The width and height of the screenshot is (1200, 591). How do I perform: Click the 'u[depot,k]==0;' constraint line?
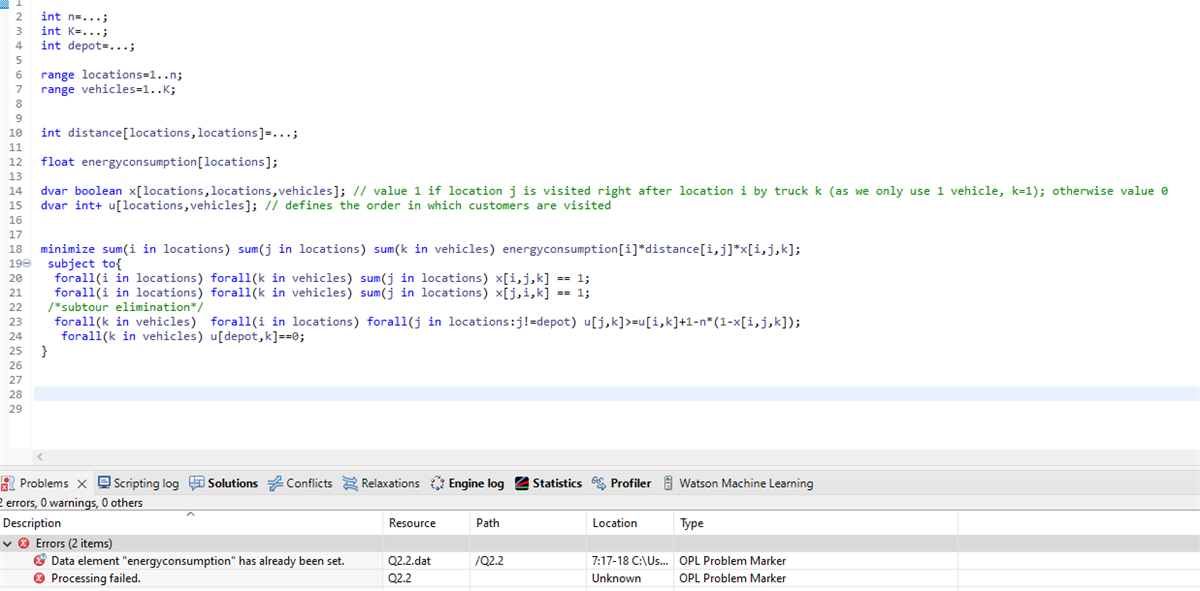point(182,336)
